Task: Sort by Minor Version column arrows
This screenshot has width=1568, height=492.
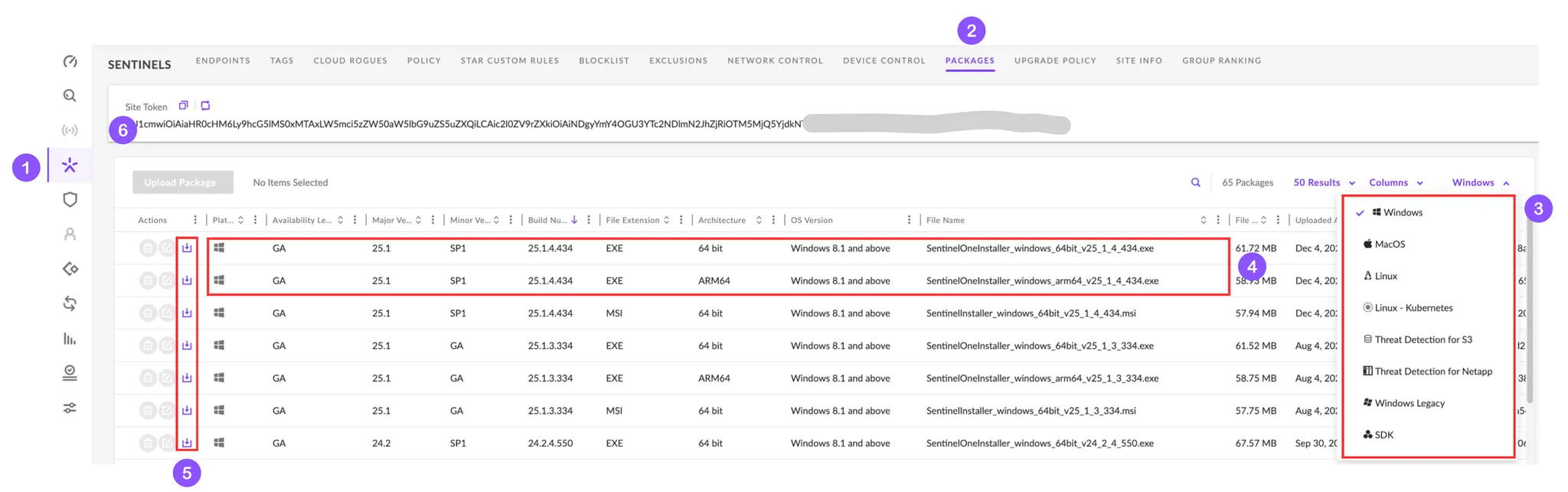Action: tap(496, 220)
